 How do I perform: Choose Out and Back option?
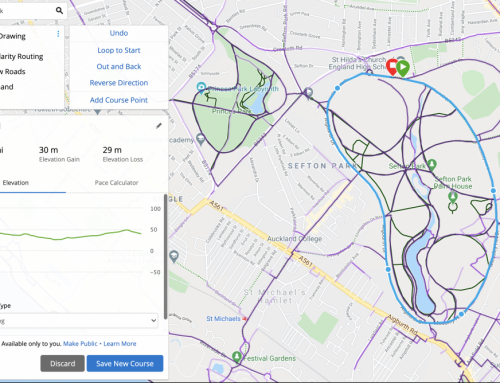click(119, 66)
